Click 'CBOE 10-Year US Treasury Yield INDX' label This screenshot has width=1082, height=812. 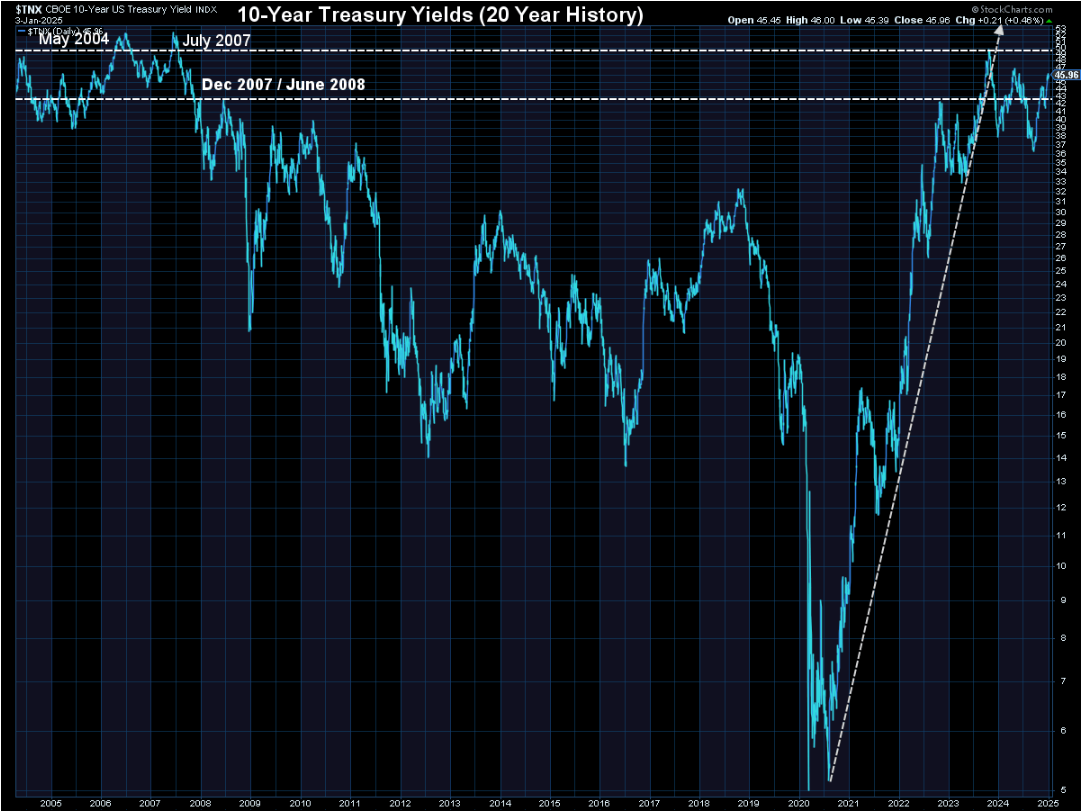click(x=131, y=10)
